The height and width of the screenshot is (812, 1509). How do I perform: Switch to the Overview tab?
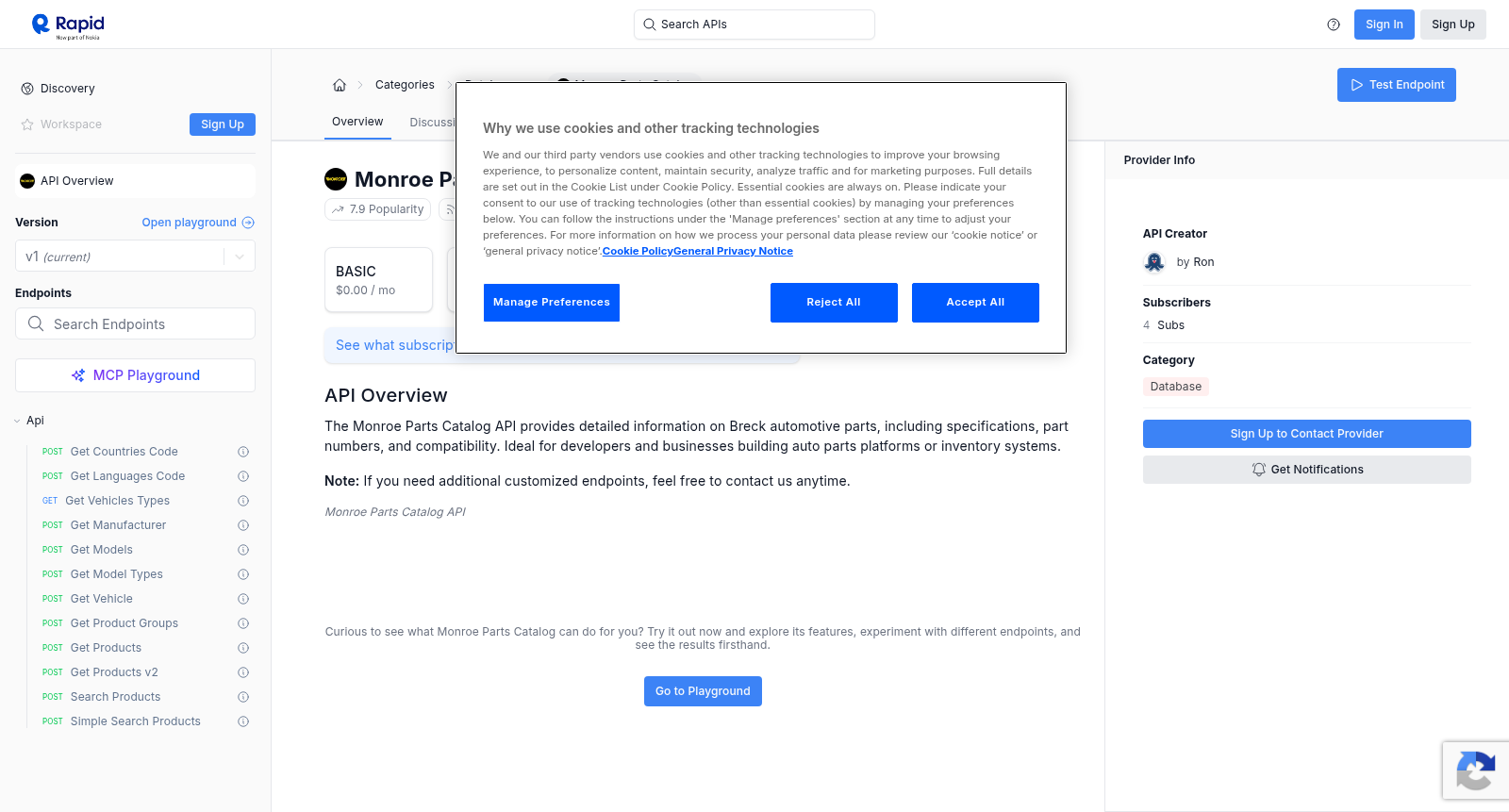coord(357,122)
